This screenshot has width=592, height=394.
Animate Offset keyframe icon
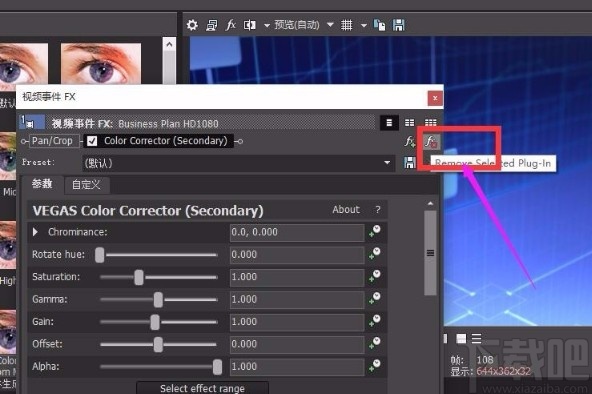click(375, 343)
